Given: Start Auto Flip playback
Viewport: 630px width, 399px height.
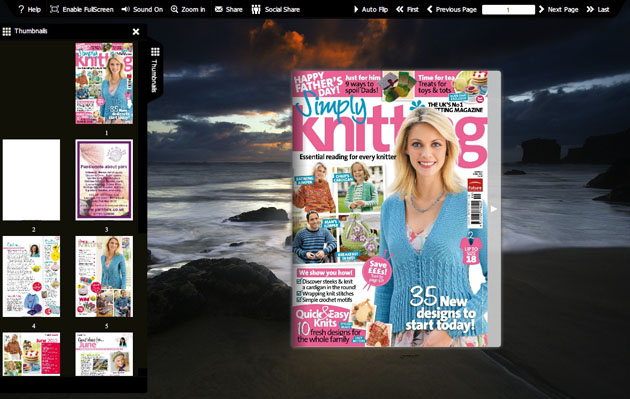Looking at the screenshot, I should (371, 9).
